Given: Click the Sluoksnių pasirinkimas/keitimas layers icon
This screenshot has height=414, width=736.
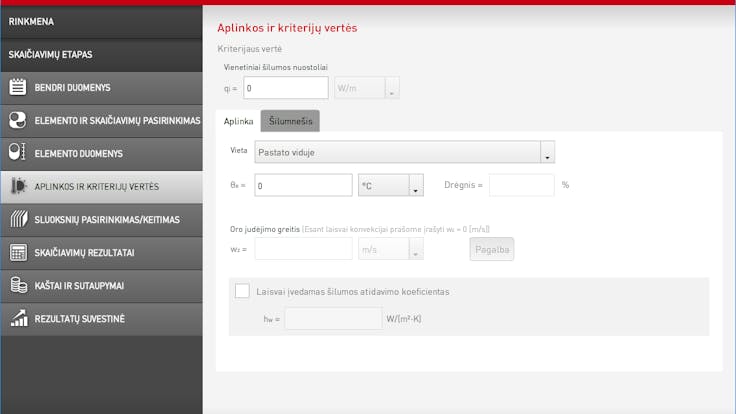Looking at the screenshot, I should point(17,219).
